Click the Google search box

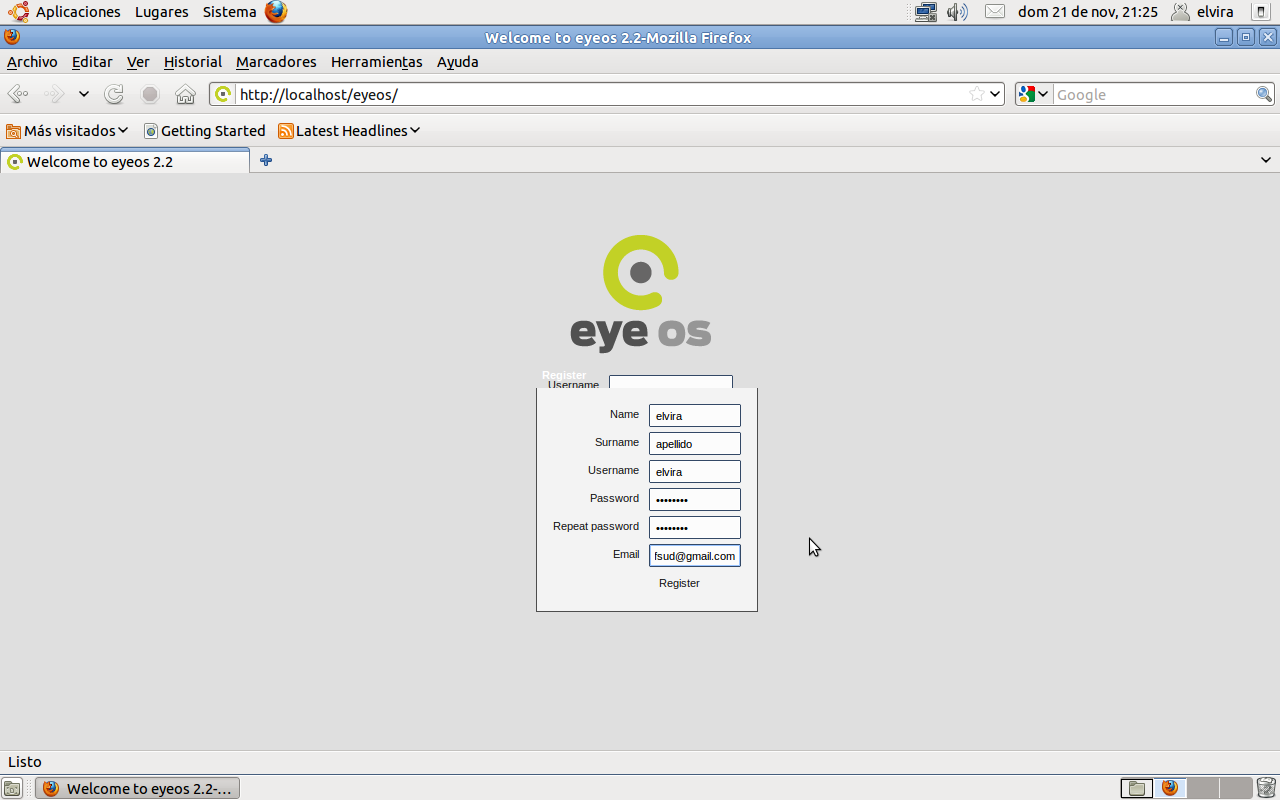[x=1154, y=94]
